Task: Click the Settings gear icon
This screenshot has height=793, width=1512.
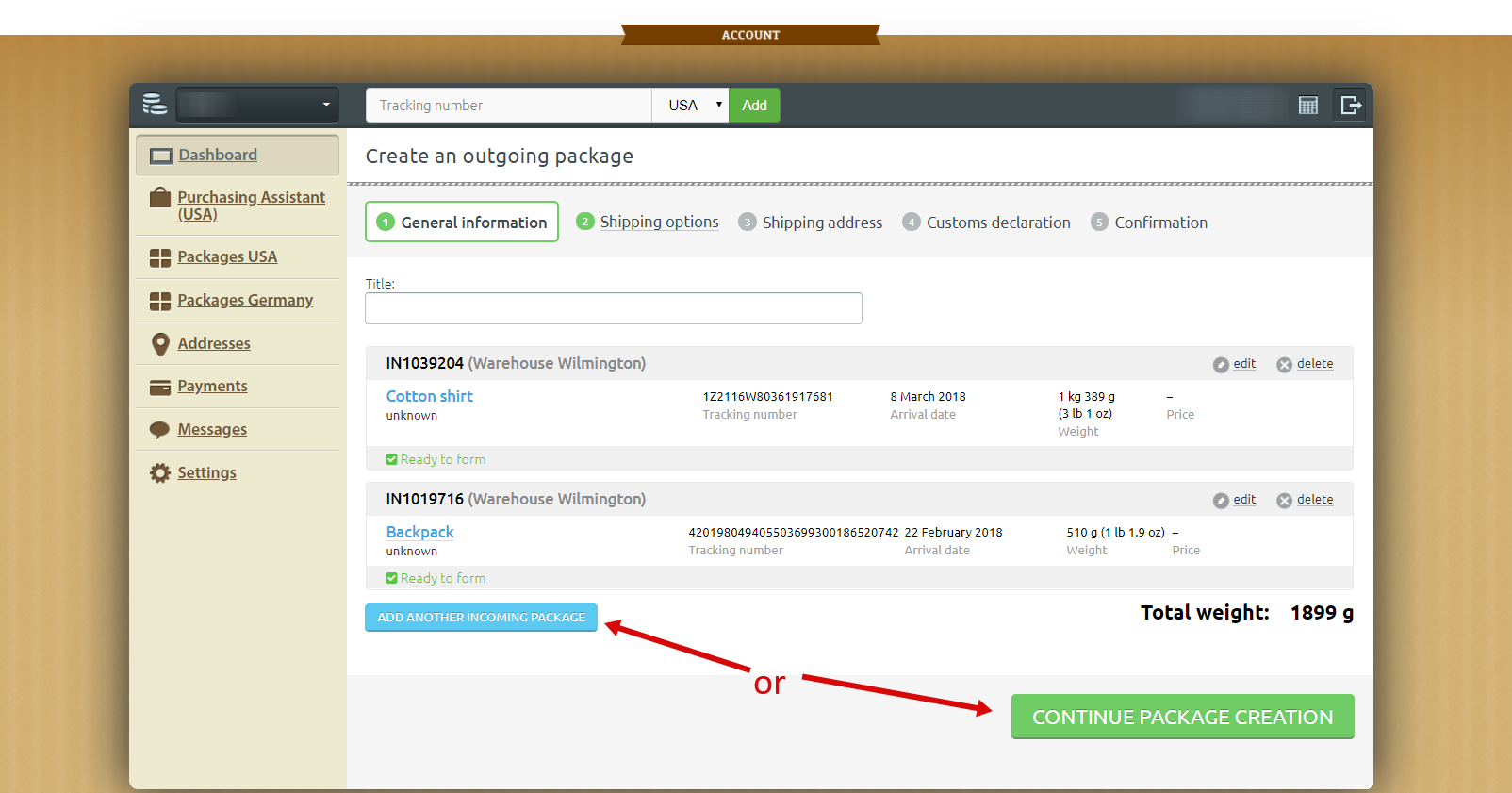Action: (x=160, y=473)
